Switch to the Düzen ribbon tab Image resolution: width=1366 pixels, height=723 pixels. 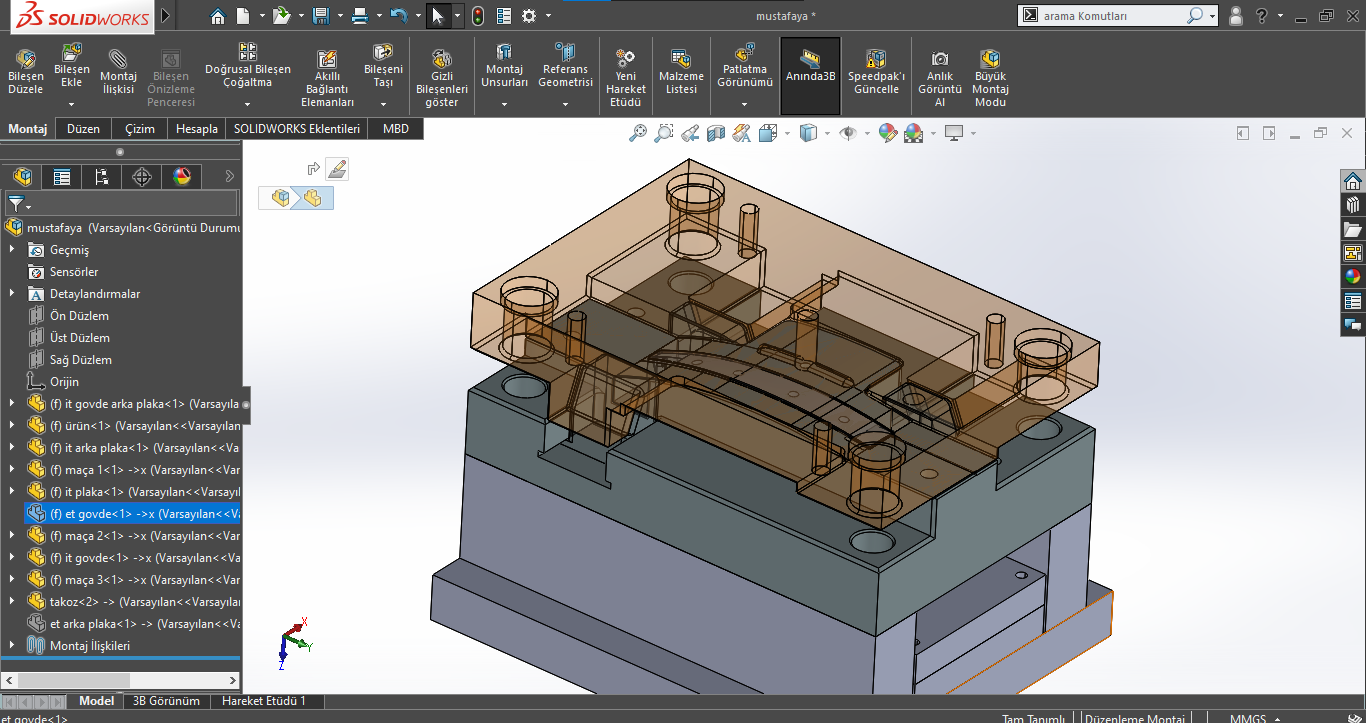[x=84, y=129]
